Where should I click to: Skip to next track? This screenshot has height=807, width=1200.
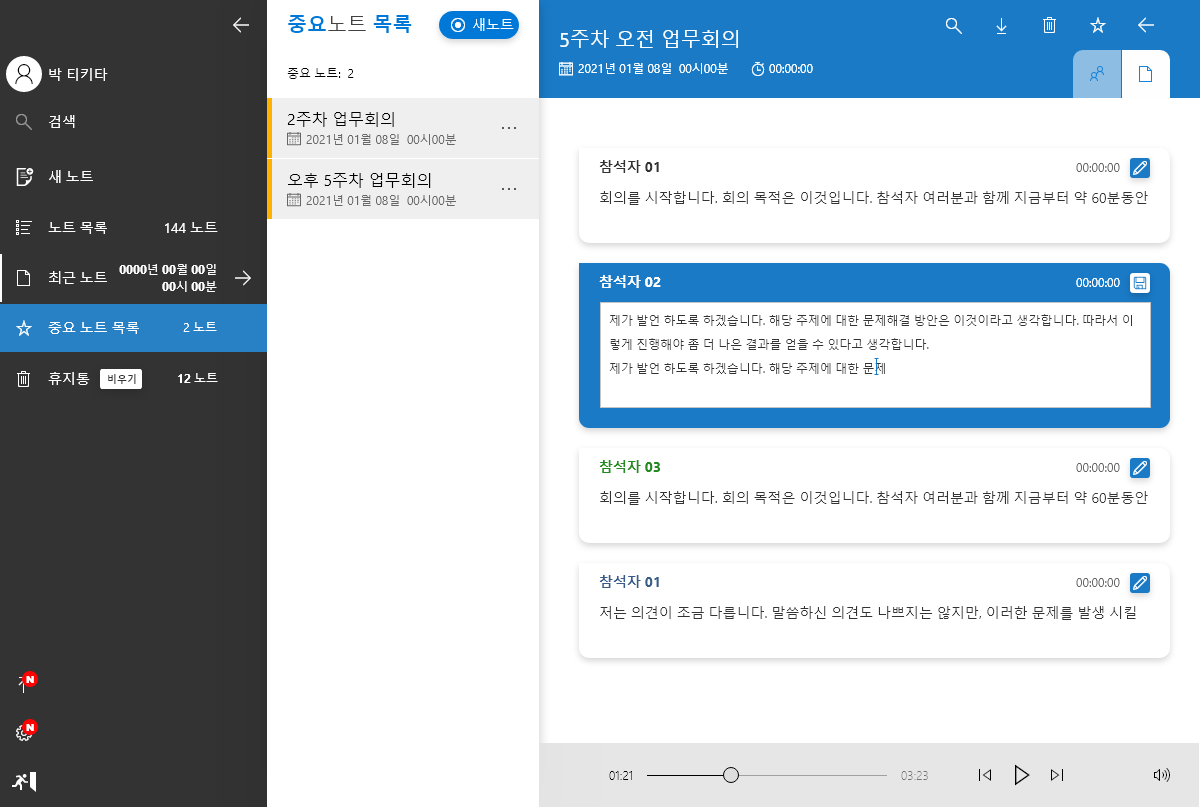(x=1057, y=775)
